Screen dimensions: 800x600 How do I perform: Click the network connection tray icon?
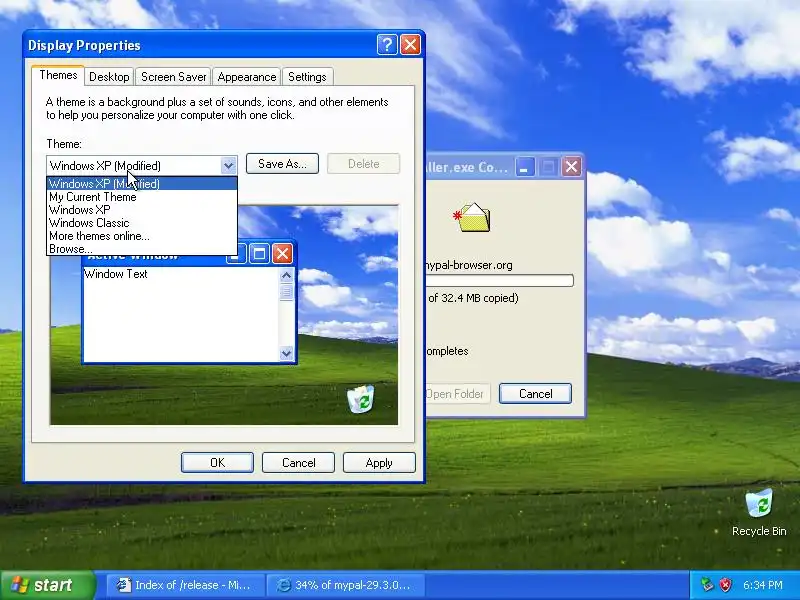click(707, 585)
